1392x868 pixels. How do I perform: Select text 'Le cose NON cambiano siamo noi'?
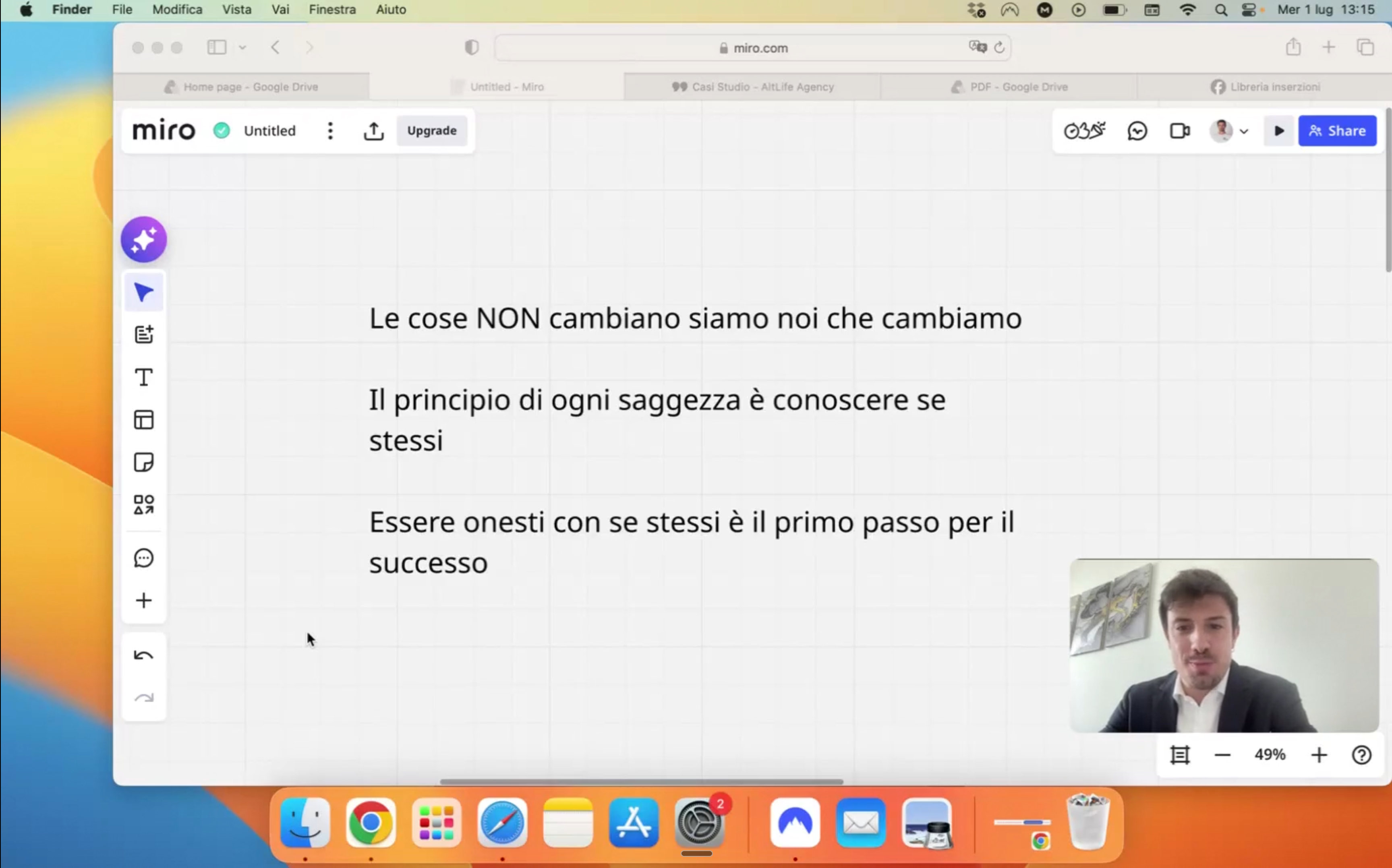point(593,318)
